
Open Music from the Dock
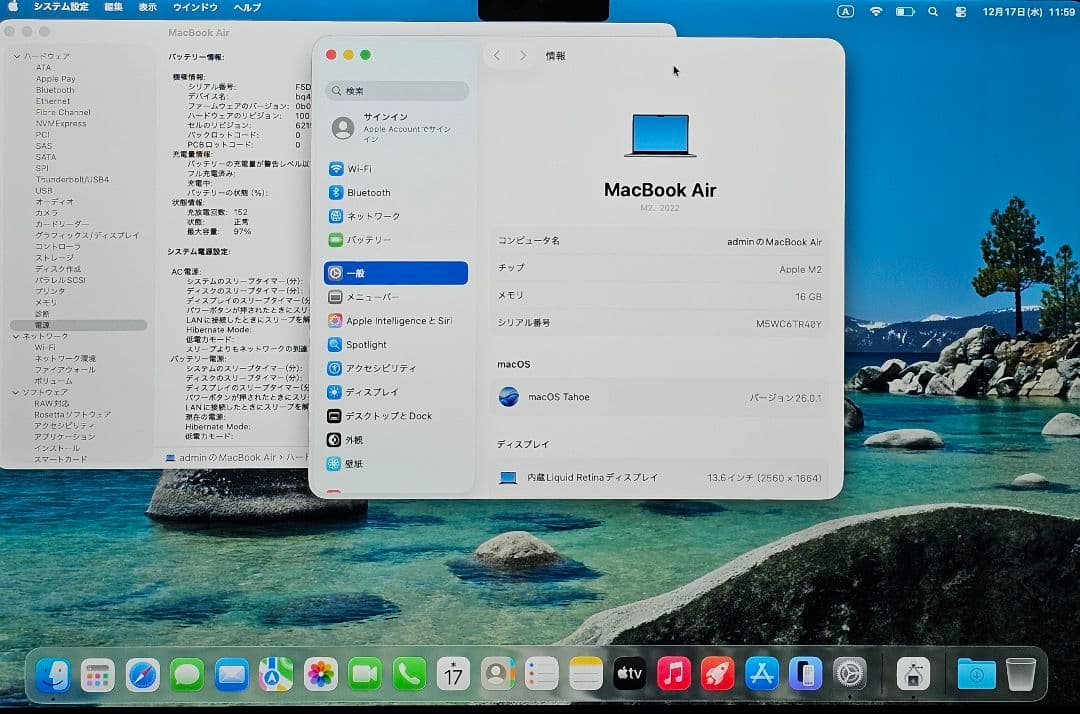[x=673, y=674]
